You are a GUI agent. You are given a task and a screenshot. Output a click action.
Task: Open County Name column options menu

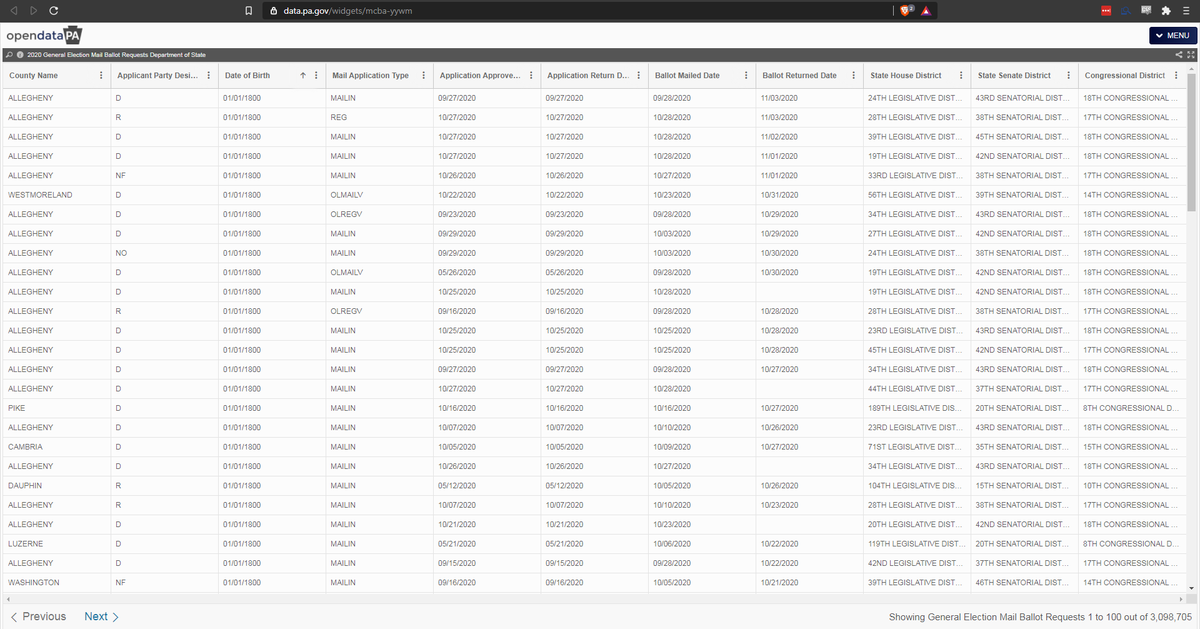click(100, 76)
